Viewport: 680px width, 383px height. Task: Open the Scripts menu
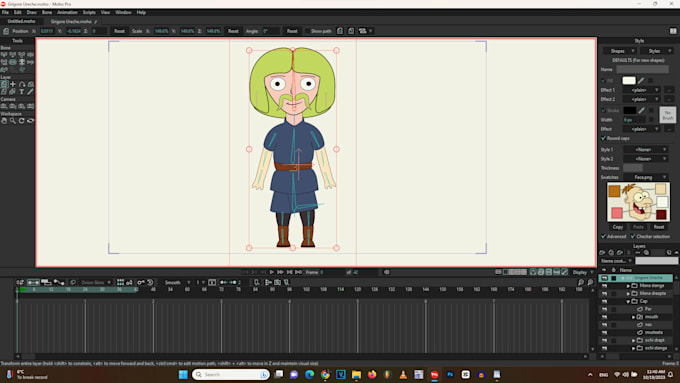pyautogui.click(x=89, y=13)
